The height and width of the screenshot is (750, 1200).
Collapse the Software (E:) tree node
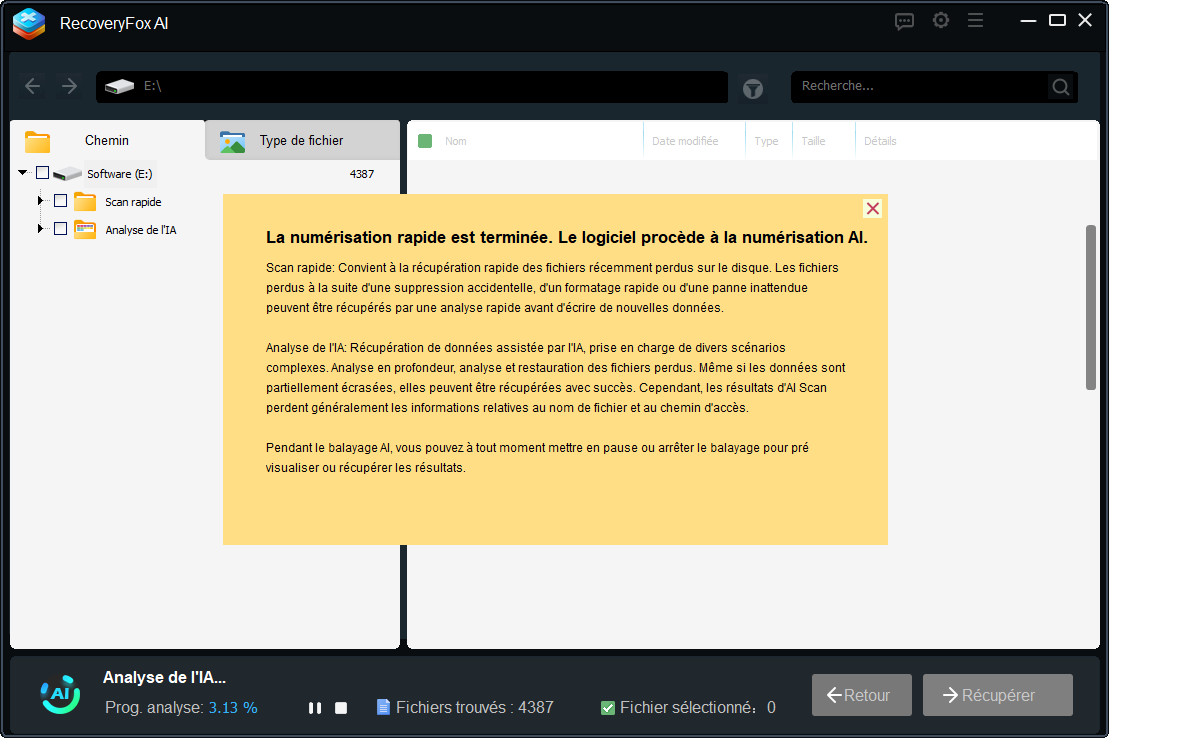[x=22, y=172]
